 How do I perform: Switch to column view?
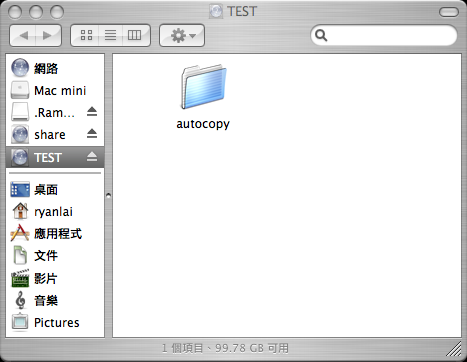pos(135,35)
